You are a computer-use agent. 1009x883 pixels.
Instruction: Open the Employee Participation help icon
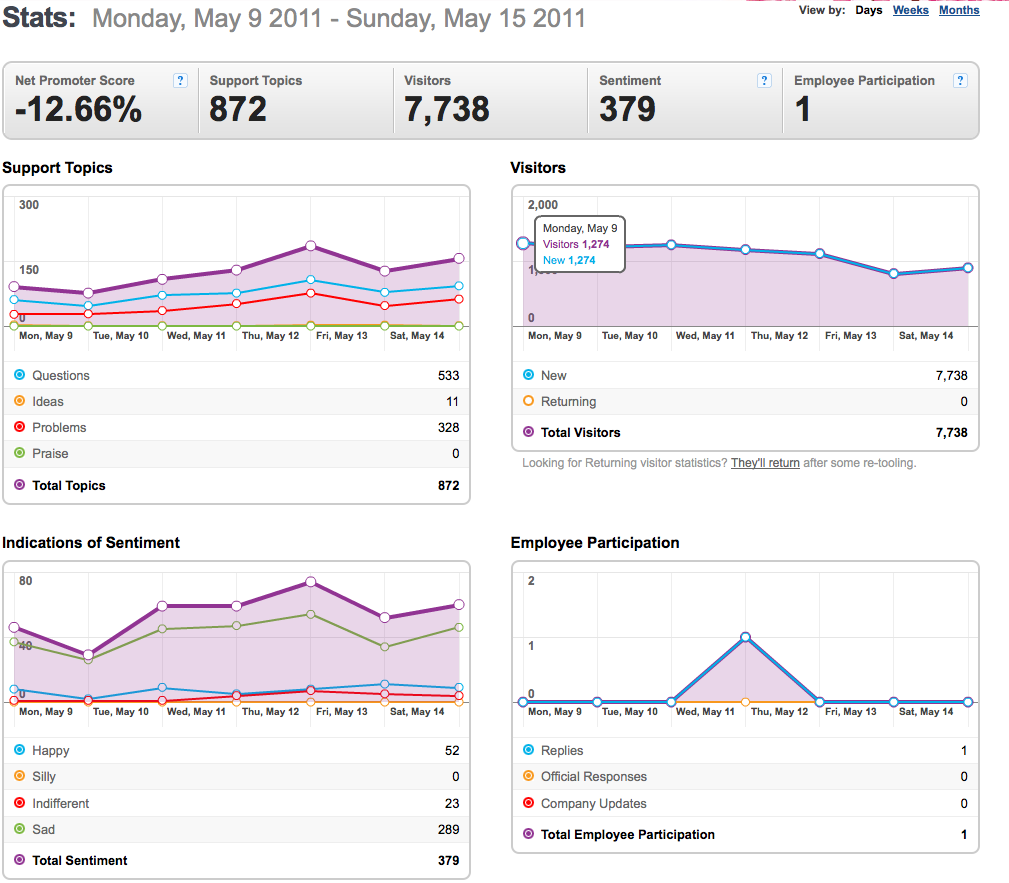pyautogui.click(x=960, y=80)
